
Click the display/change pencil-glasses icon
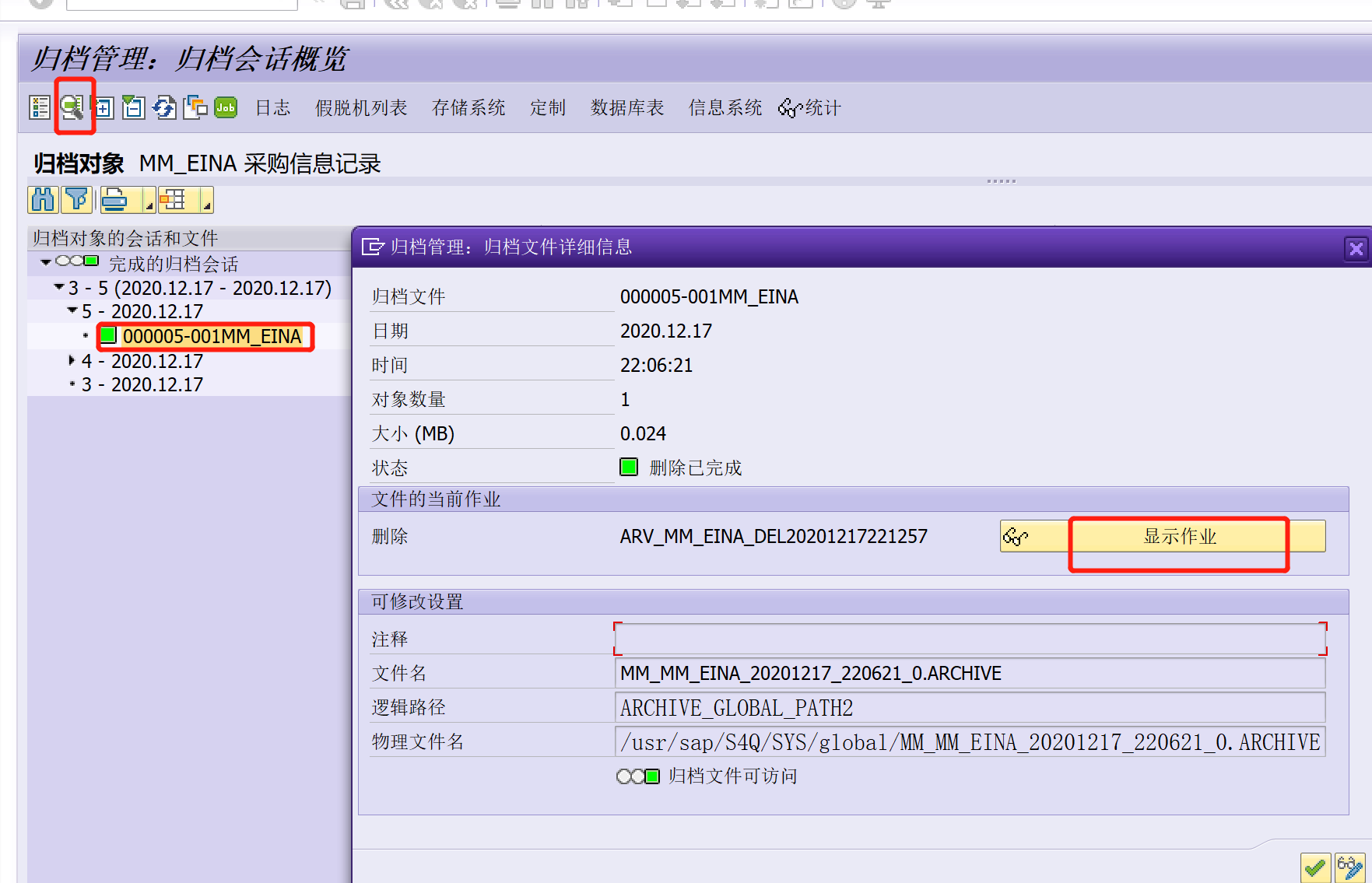pos(1350,867)
